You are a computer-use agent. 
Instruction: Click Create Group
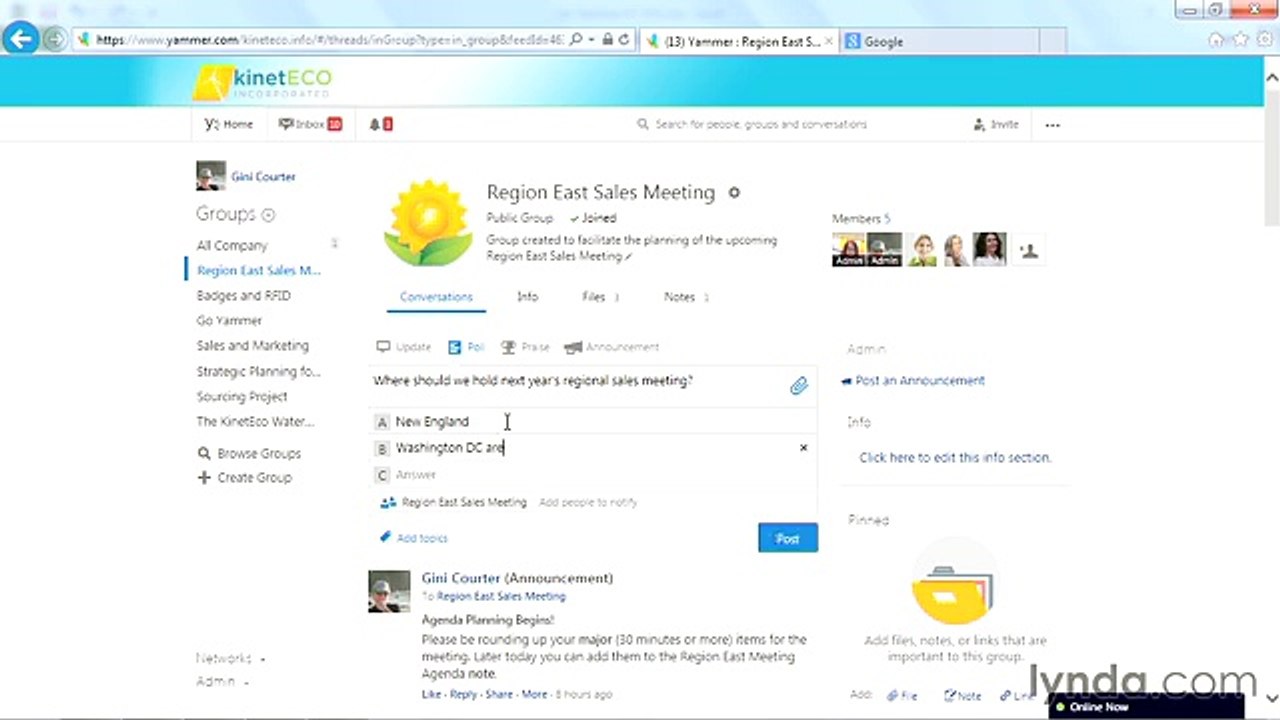(245, 478)
